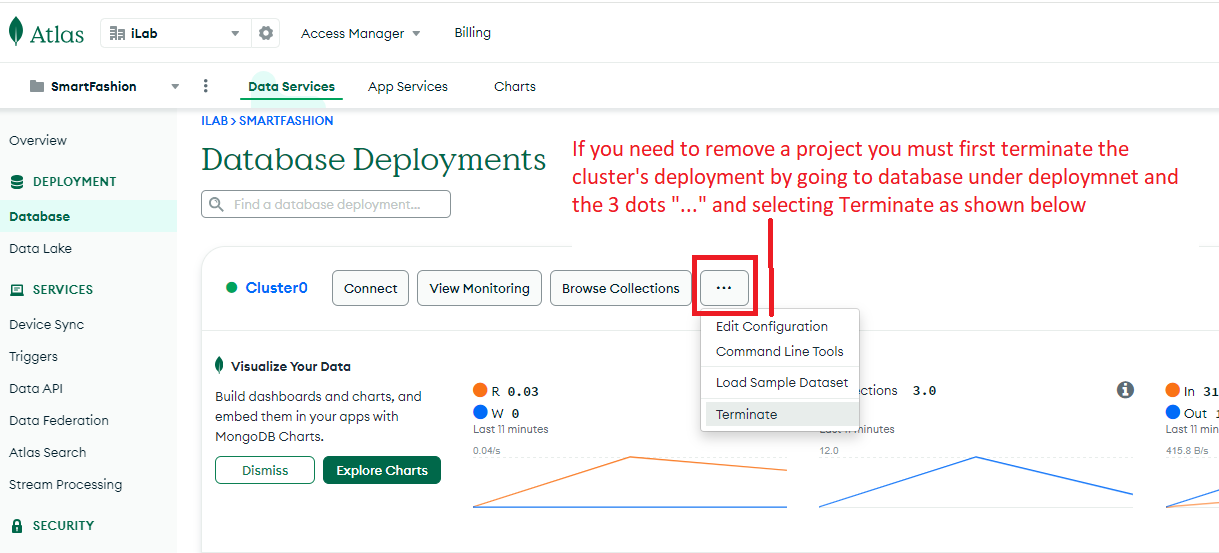Click the Security padlock icon
1219x553 pixels.
(x=17, y=526)
